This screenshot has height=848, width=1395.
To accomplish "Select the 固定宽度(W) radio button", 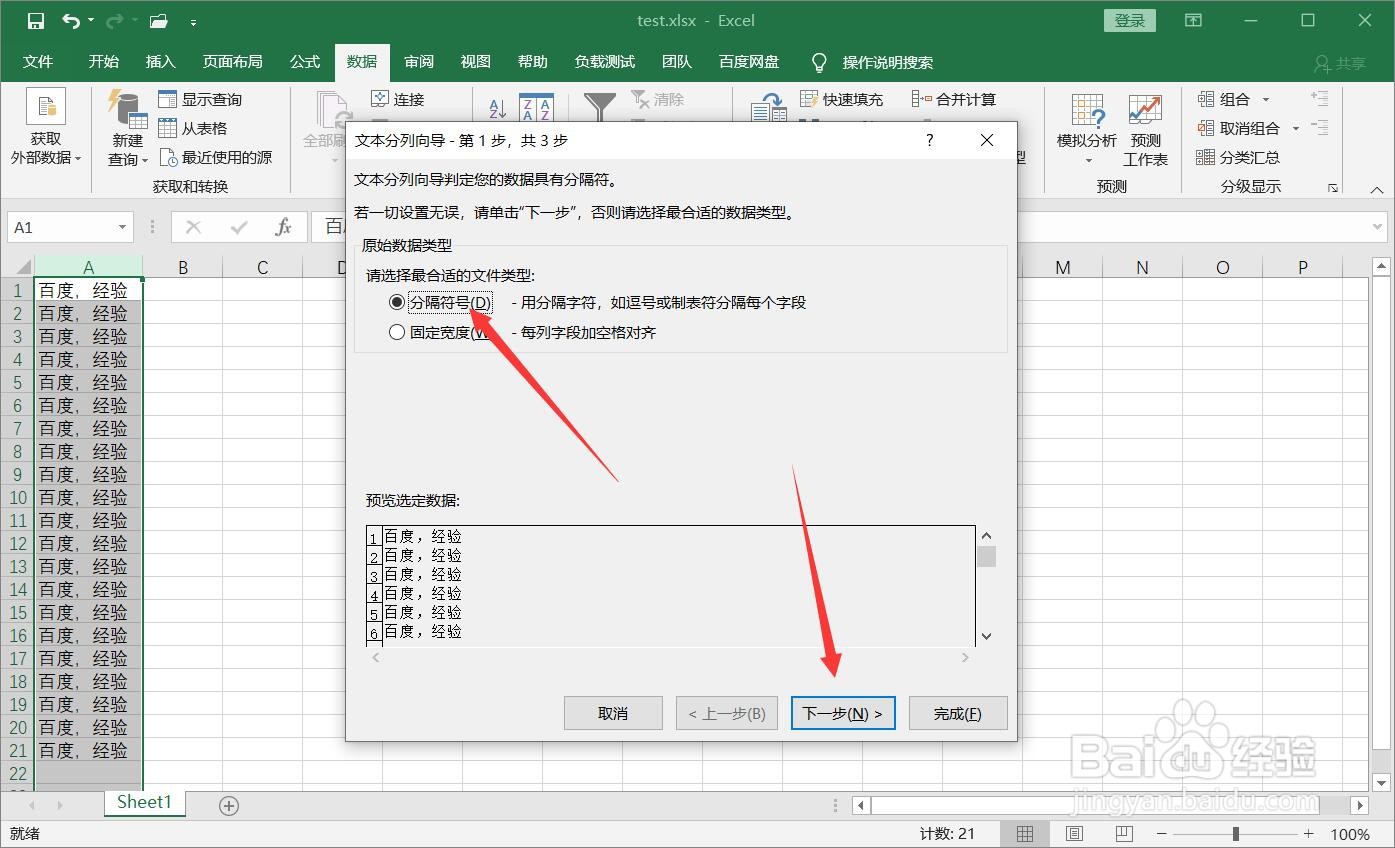I will pyautogui.click(x=397, y=333).
